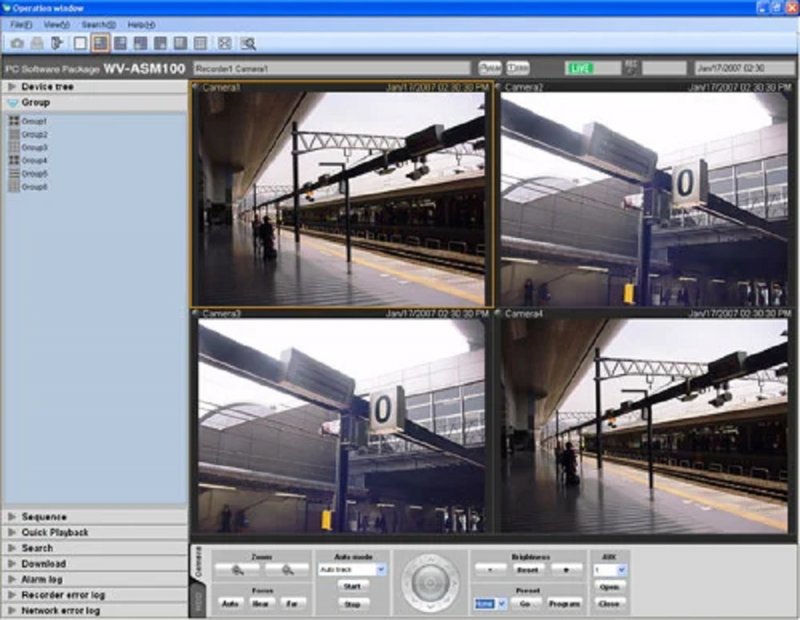Click the magnifier search toolbar icon
This screenshot has width=800, height=620.
pyautogui.click(x=248, y=43)
